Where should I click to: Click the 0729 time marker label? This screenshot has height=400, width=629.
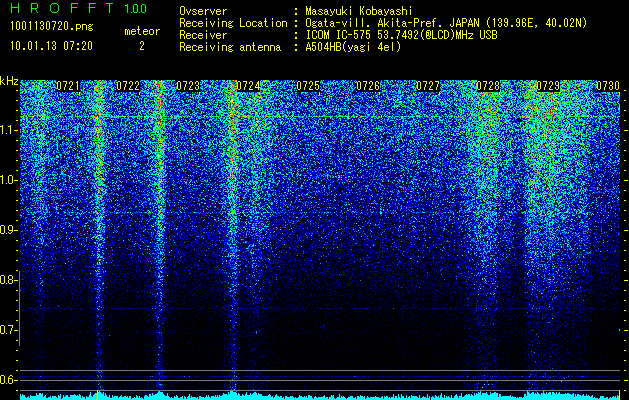pyautogui.click(x=548, y=86)
